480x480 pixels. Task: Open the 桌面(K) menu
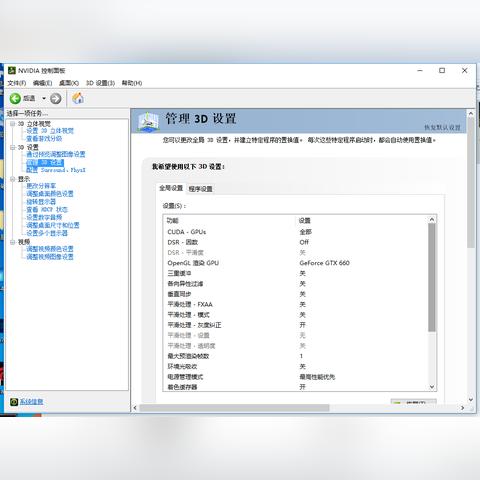(x=69, y=83)
